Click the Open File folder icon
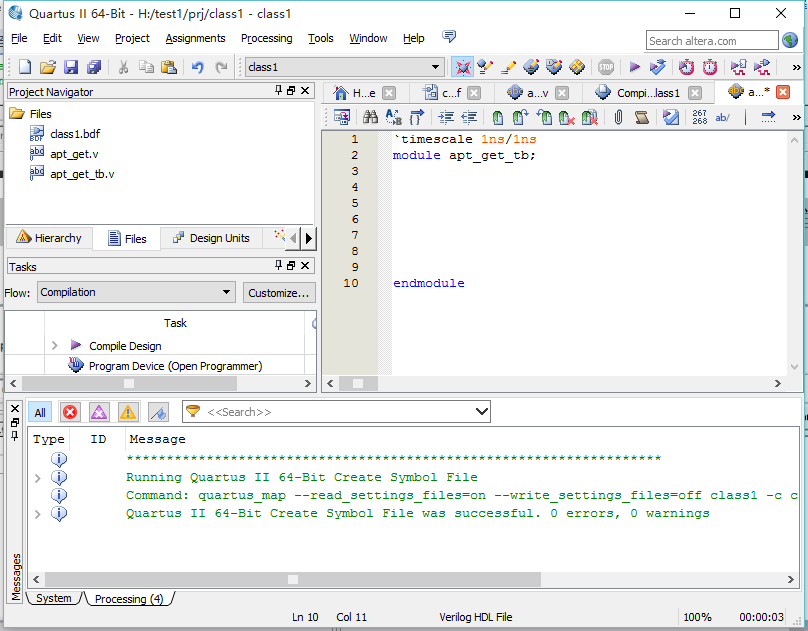The width and height of the screenshot is (808, 631). [x=48, y=67]
